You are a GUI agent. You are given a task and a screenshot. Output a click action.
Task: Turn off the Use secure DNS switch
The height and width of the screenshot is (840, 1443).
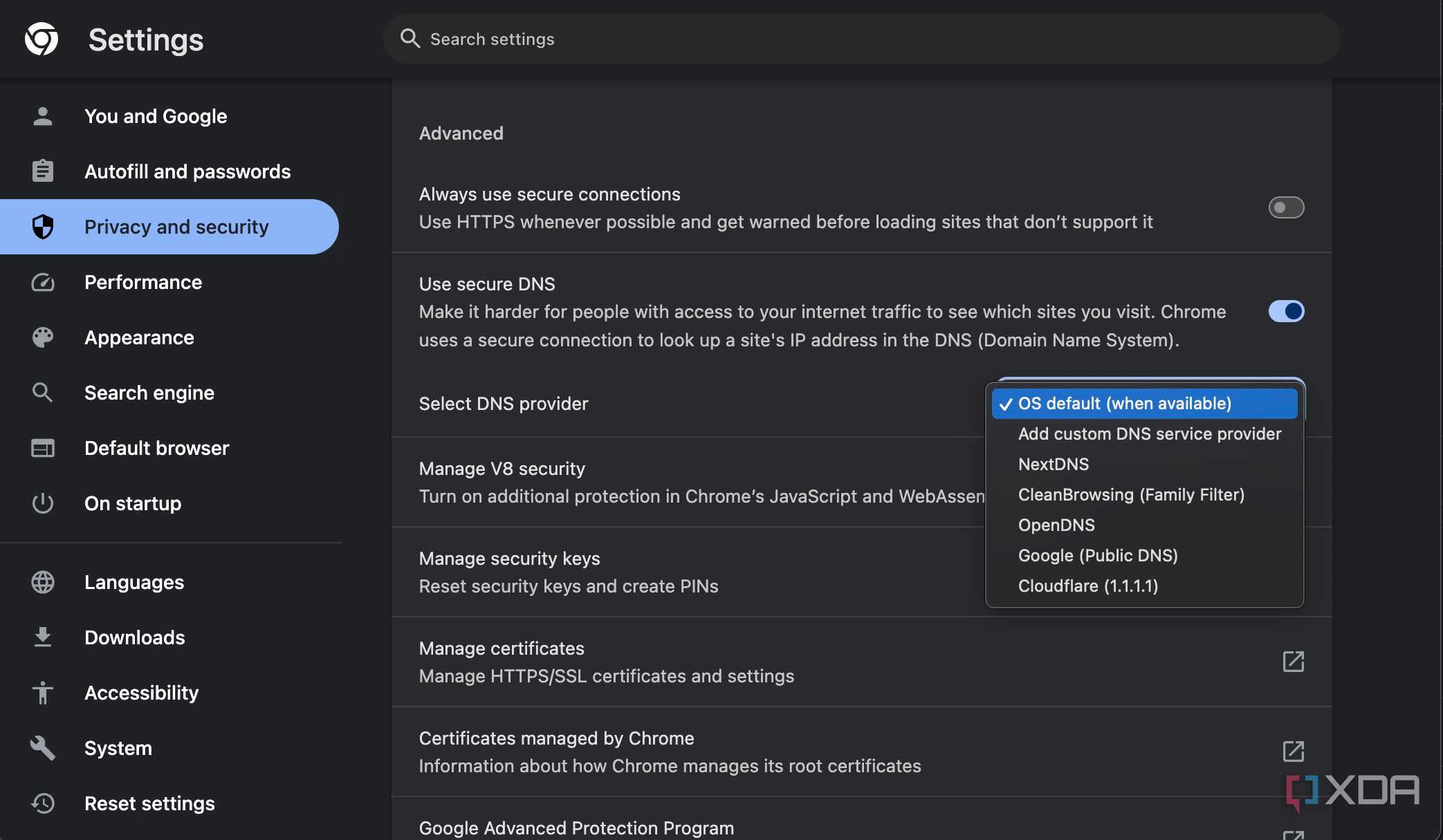(1286, 311)
